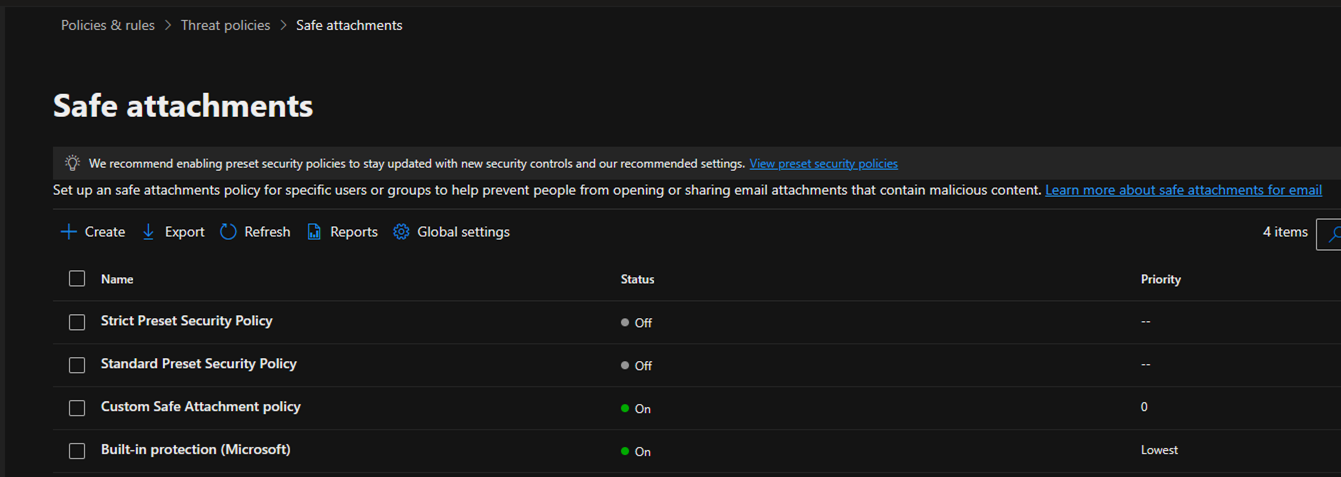Click the Create plus icon
The width and height of the screenshot is (1341, 477).
[68, 232]
